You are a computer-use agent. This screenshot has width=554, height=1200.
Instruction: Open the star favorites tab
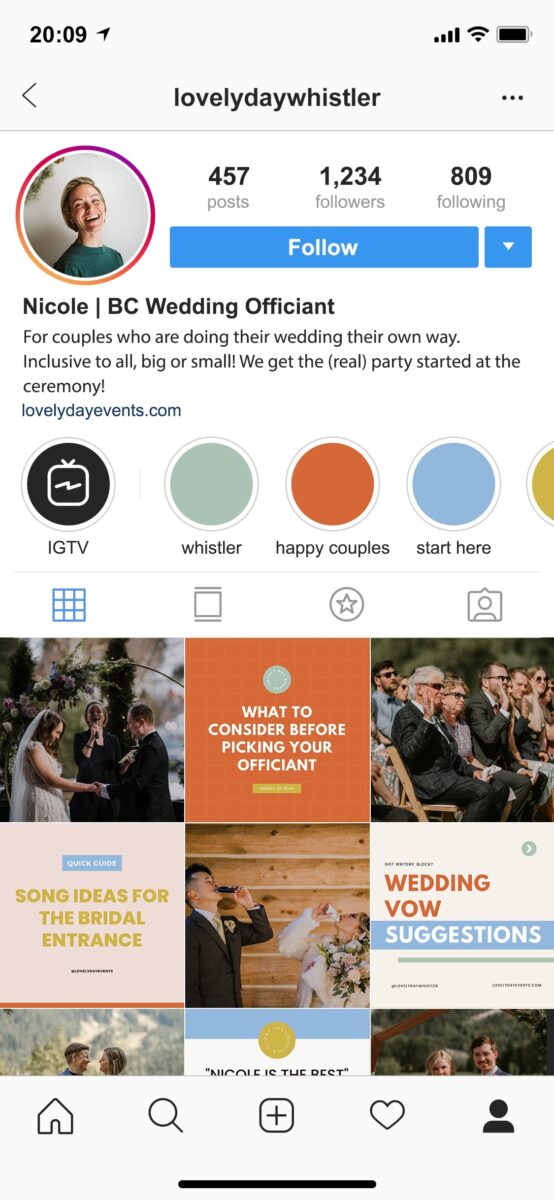point(346,605)
